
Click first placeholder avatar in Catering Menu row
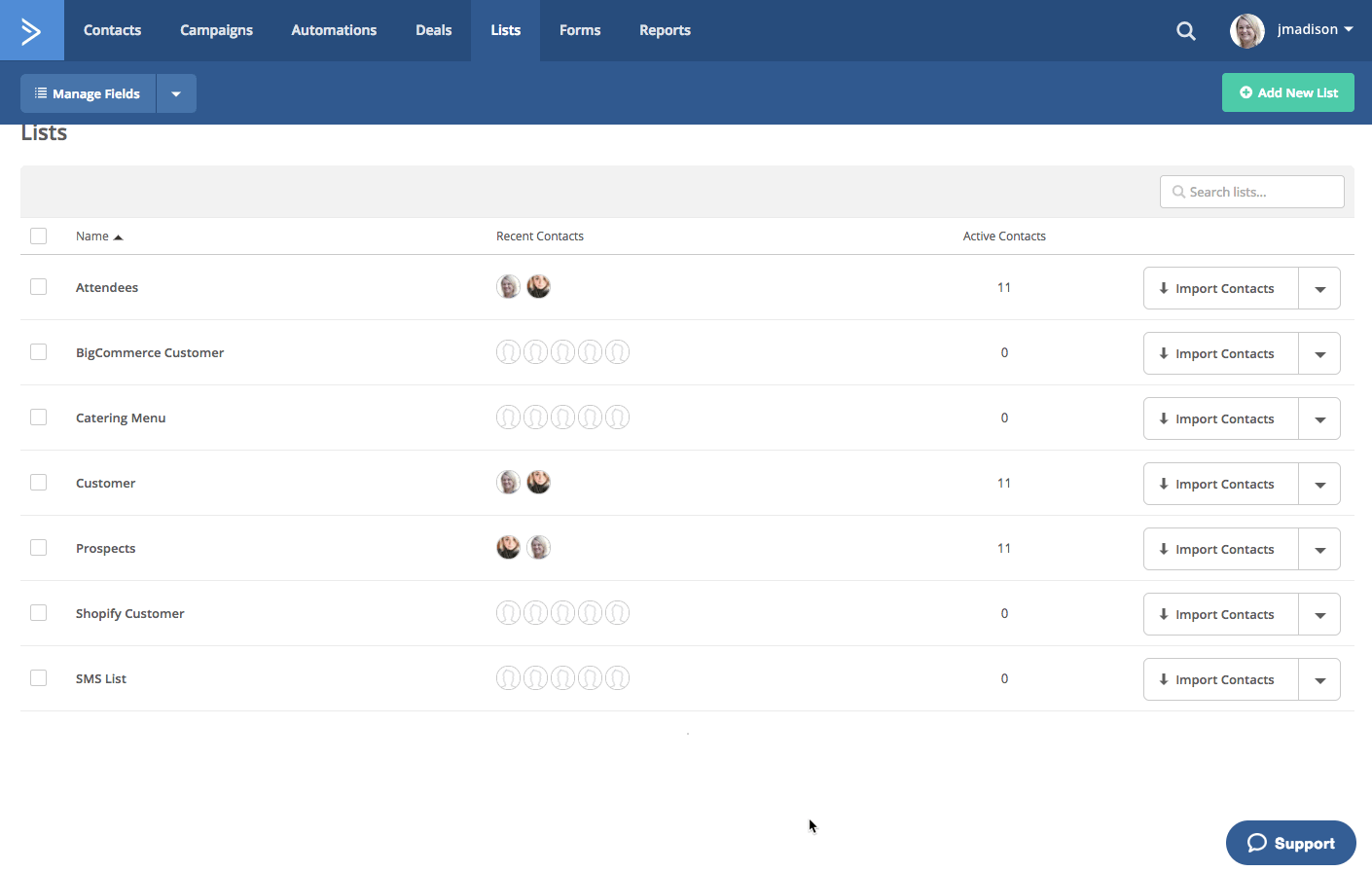(x=508, y=418)
